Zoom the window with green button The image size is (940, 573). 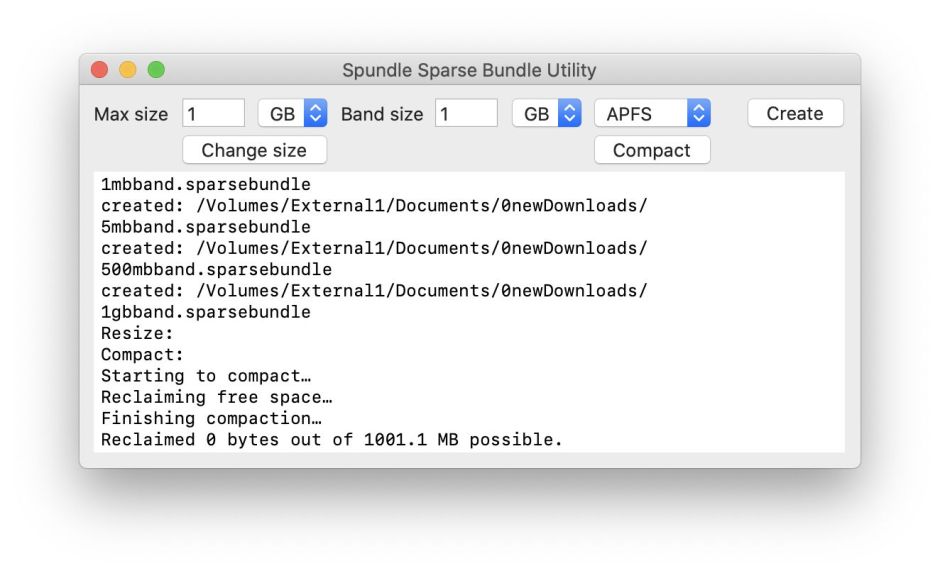click(x=156, y=70)
